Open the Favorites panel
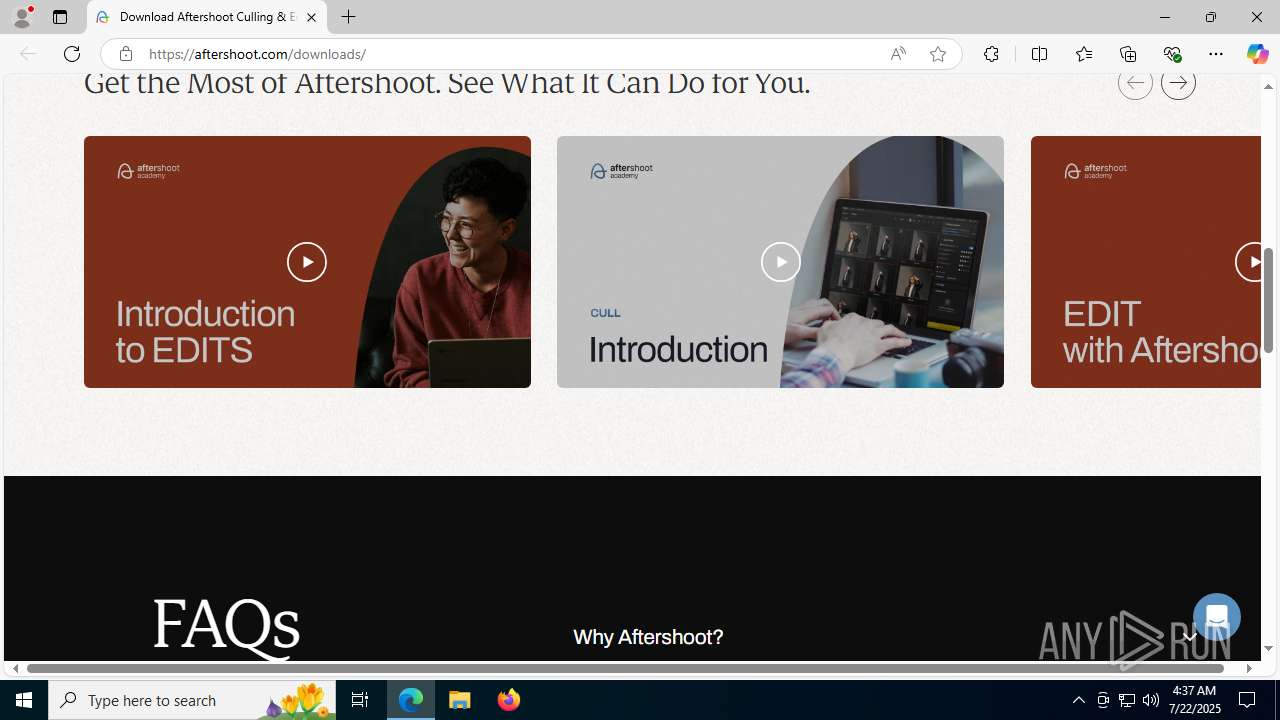Image resolution: width=1280 pixels, height=720 pixels. (x=1083, y=54)
